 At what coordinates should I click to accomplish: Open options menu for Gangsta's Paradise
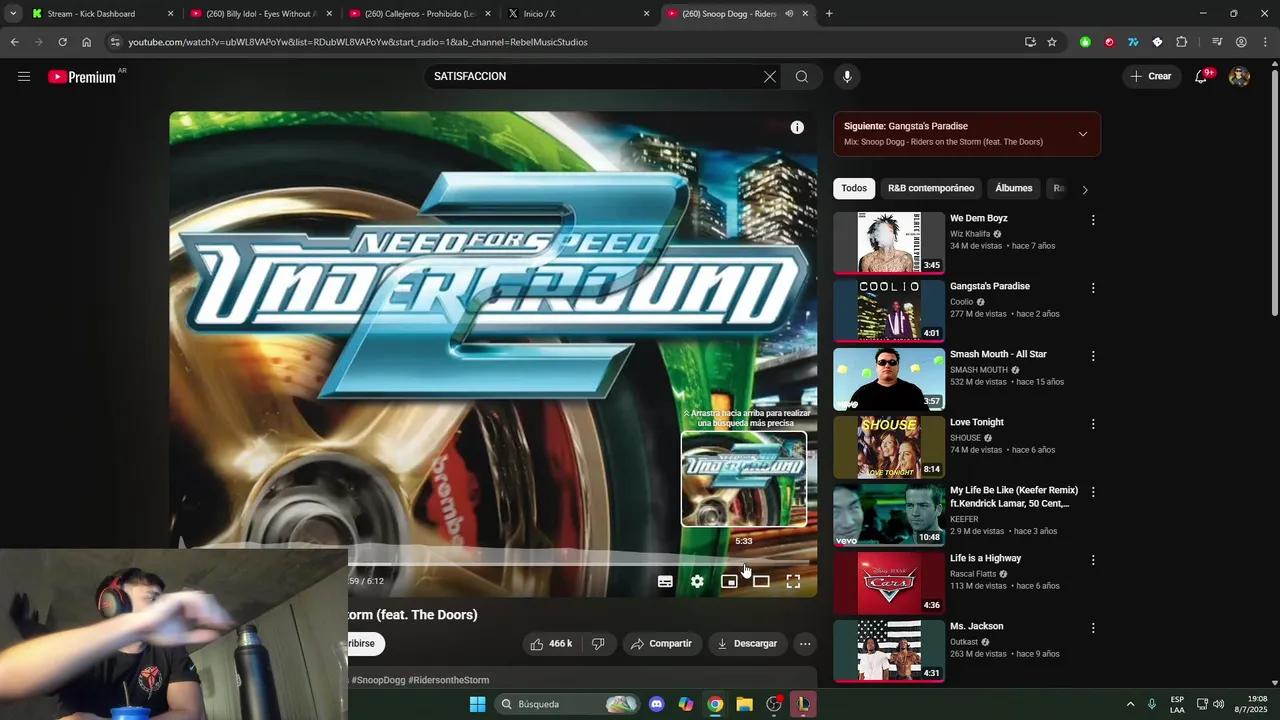[1092, 288]
